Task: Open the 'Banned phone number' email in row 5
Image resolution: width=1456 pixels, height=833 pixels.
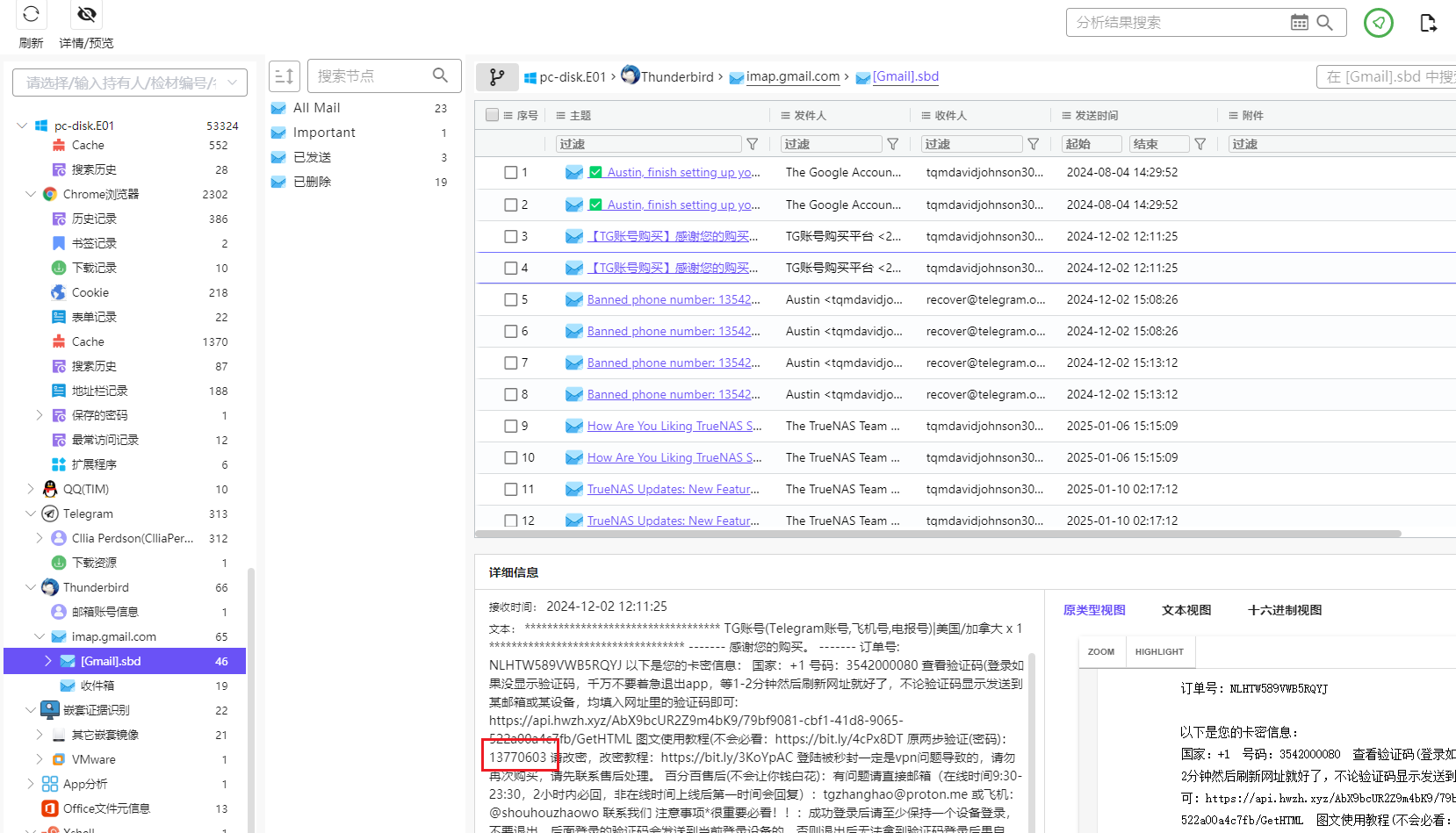Action: tap(674, 299)
